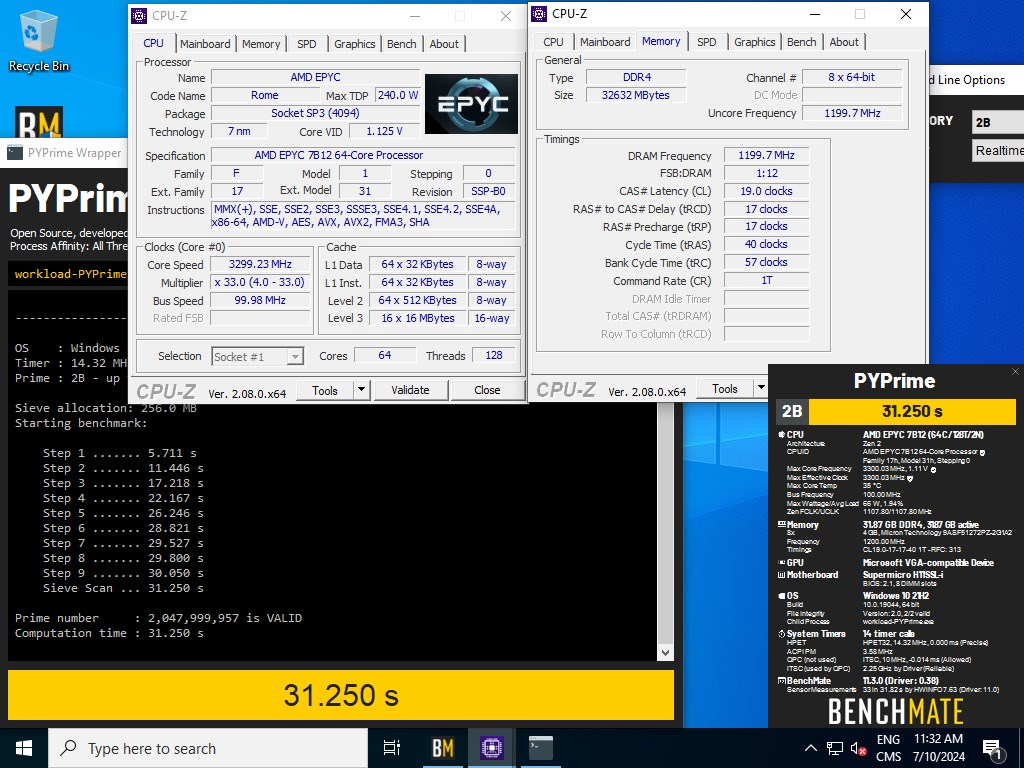Open Graphics tab in right CPU-Z window
The height and width of the screenshot is (768, 1024).
coord(754,42)
